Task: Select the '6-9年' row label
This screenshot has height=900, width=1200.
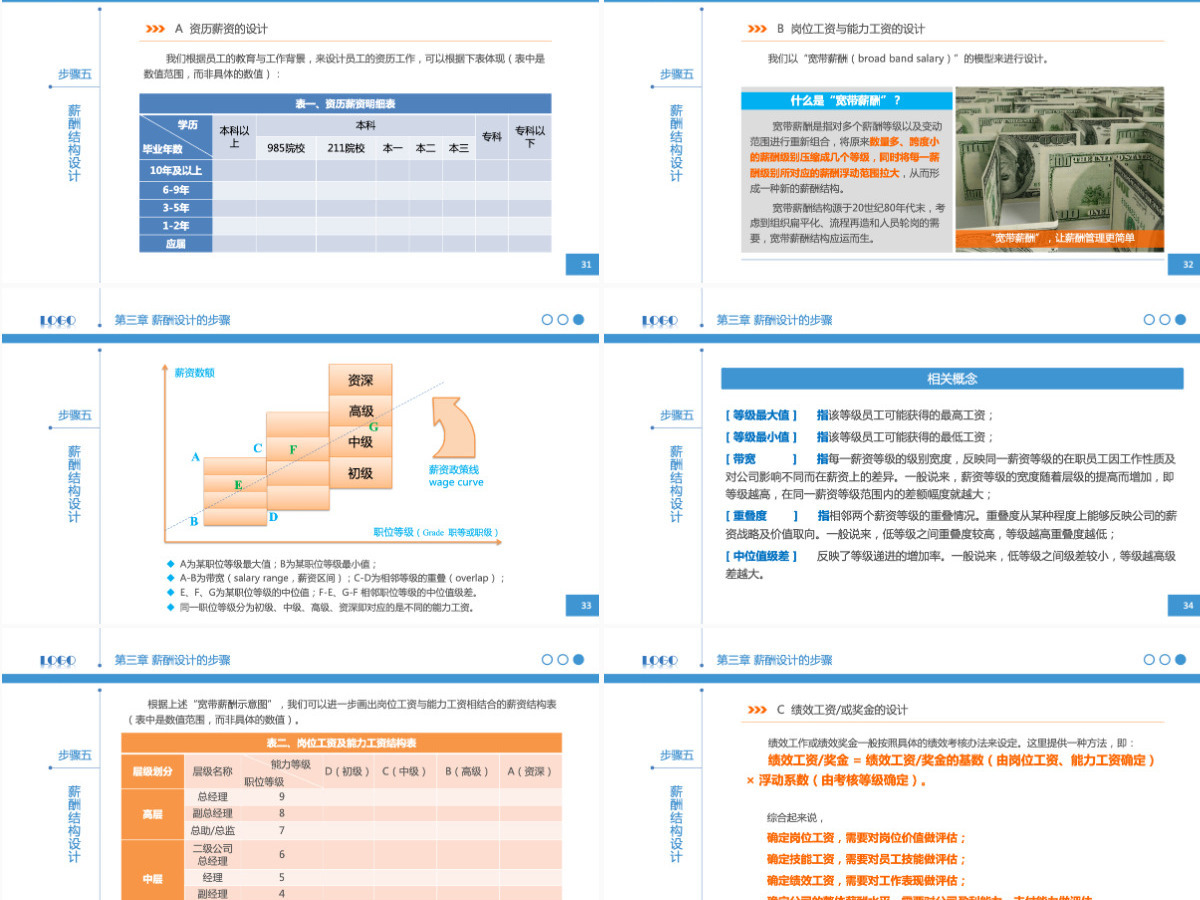Action: pos(176,189)
